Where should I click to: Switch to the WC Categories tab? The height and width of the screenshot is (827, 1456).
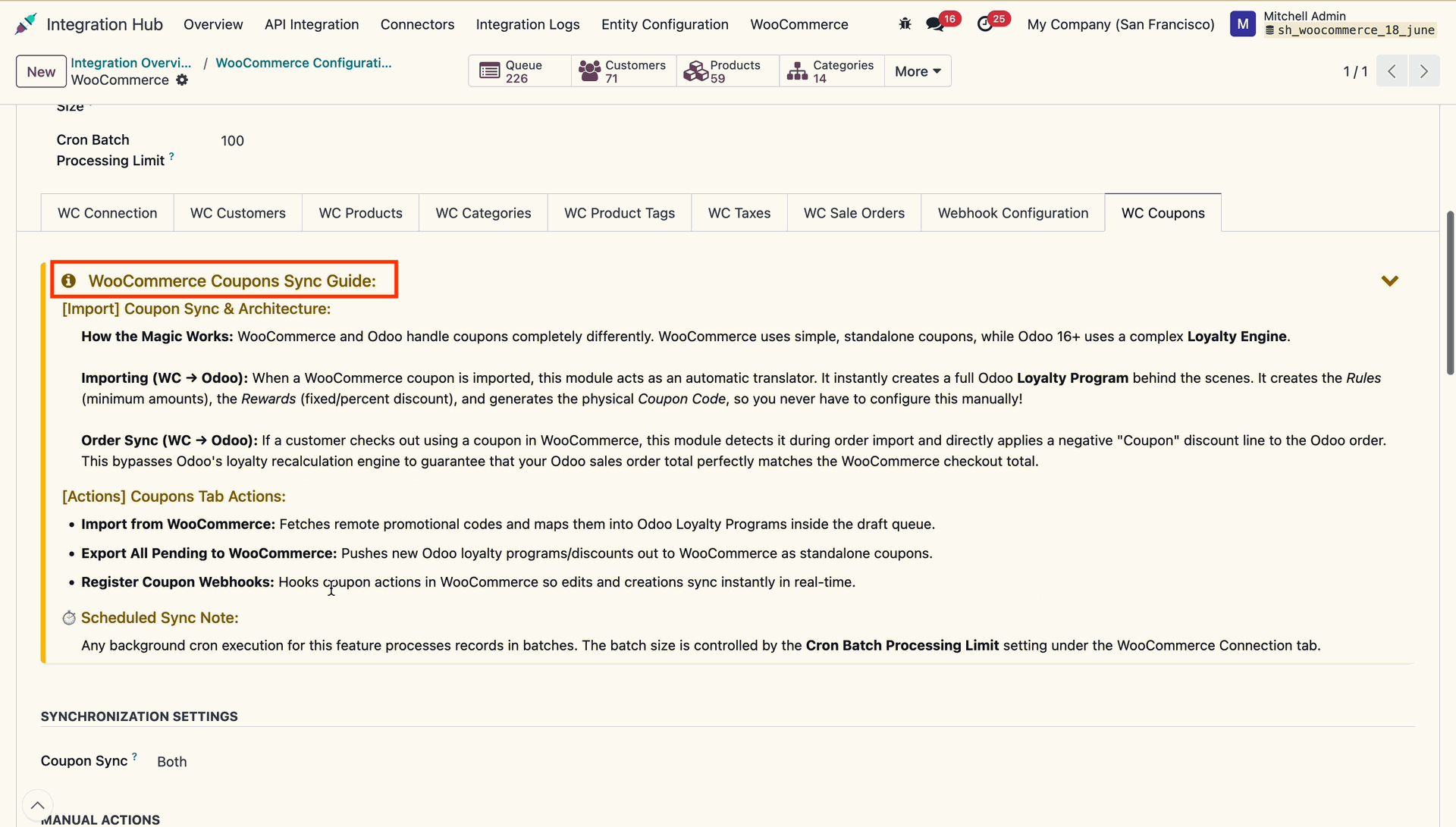point(483,213)
